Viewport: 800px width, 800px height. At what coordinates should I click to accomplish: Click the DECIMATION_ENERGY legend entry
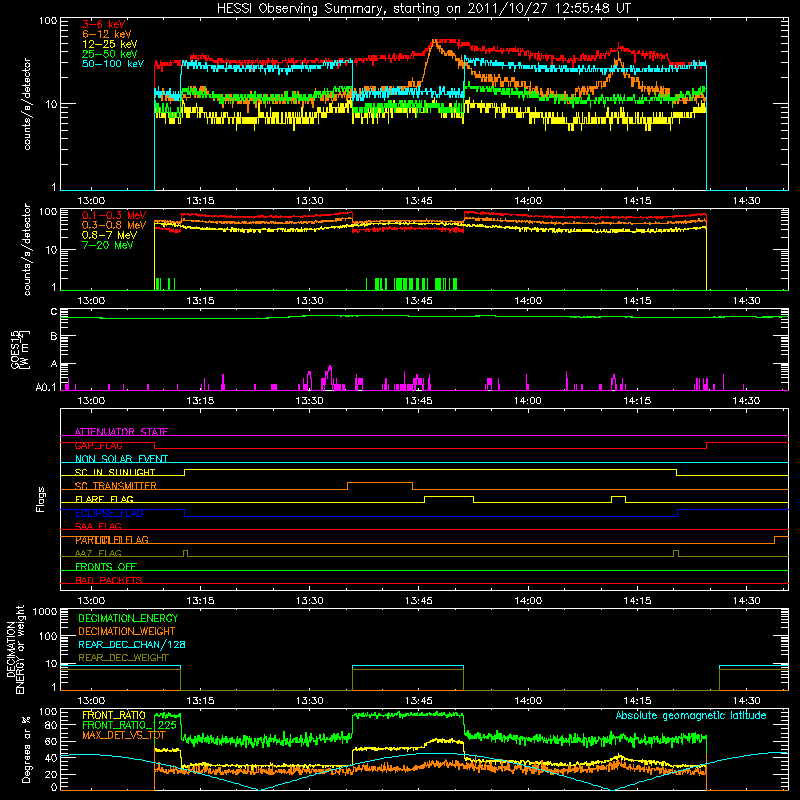(x=128, y=618)
